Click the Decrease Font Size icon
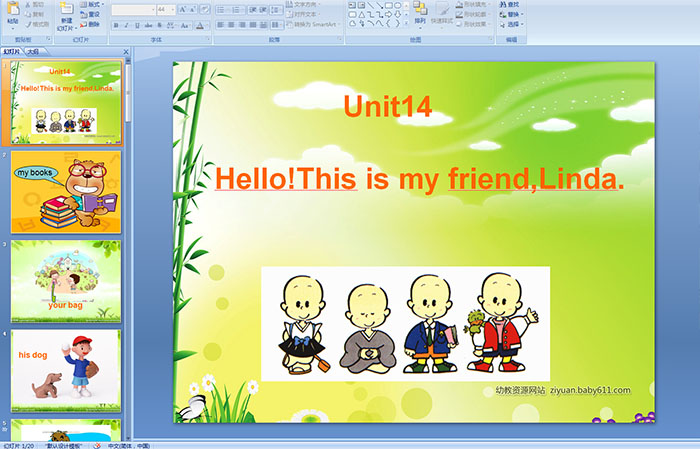The image size is (700, 449). (193, 9)
